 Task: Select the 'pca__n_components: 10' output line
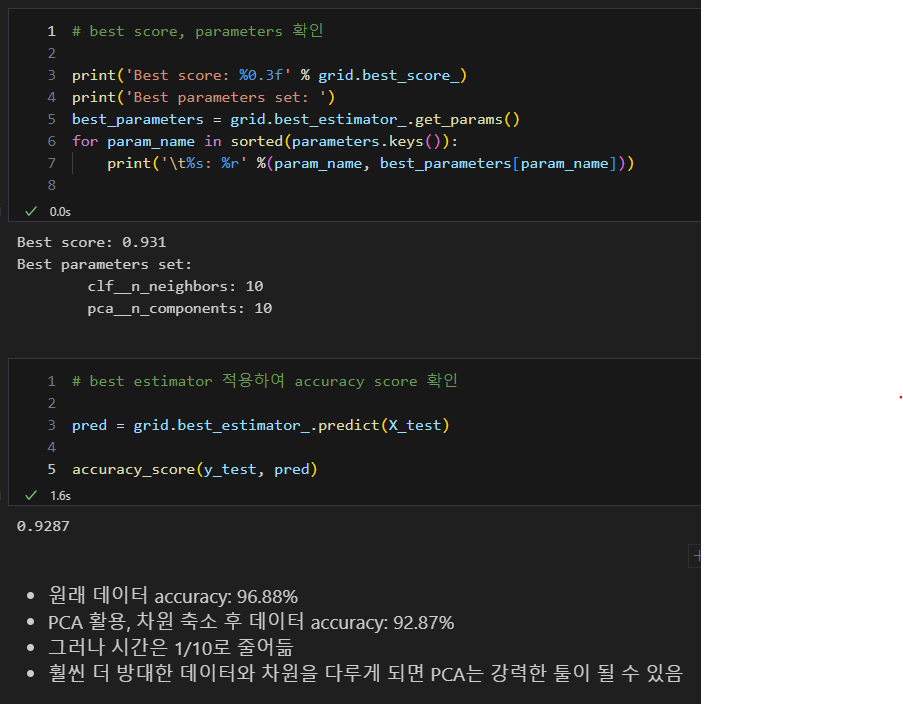point(180,309)
